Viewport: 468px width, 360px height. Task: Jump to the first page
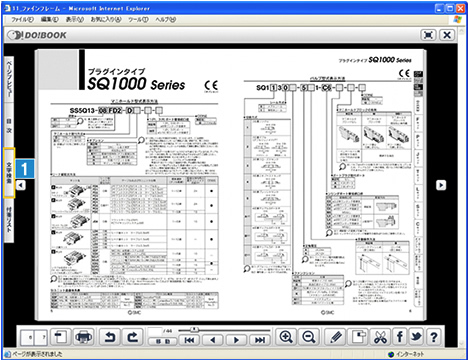189,340
